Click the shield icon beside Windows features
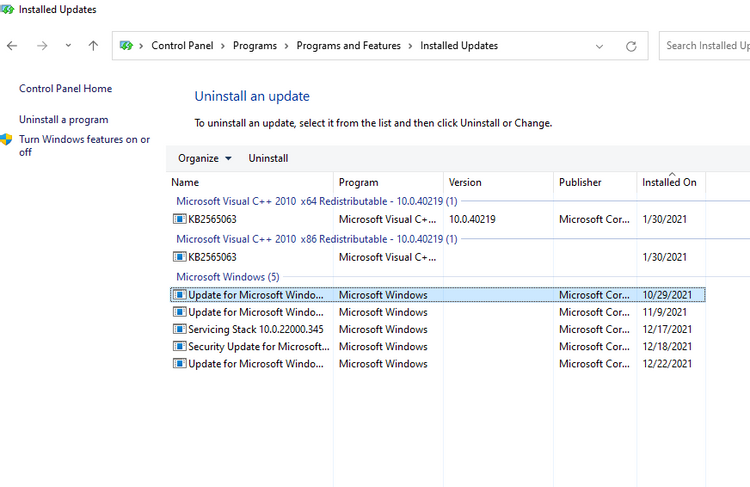This screenshot has width=750, height=487. coord(6,140)
